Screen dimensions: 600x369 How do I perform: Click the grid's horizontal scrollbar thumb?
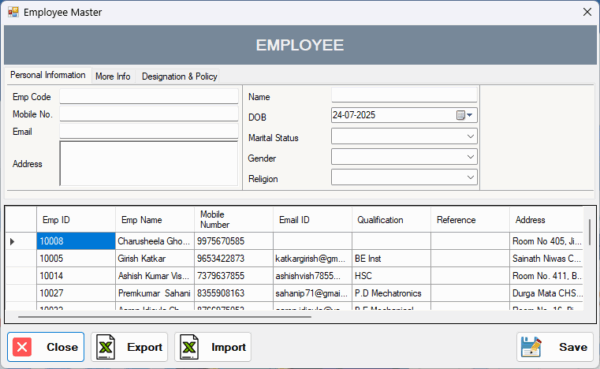tap(165, 317)
